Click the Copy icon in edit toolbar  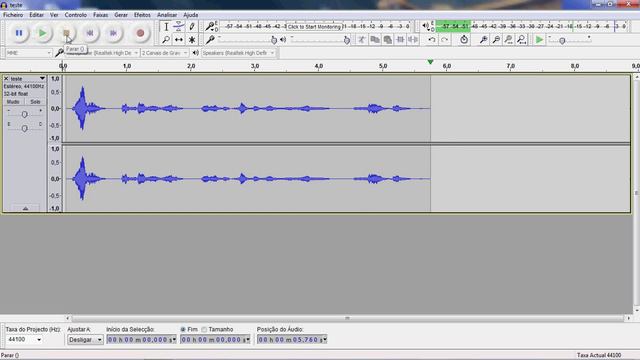[x=375, y=40]
